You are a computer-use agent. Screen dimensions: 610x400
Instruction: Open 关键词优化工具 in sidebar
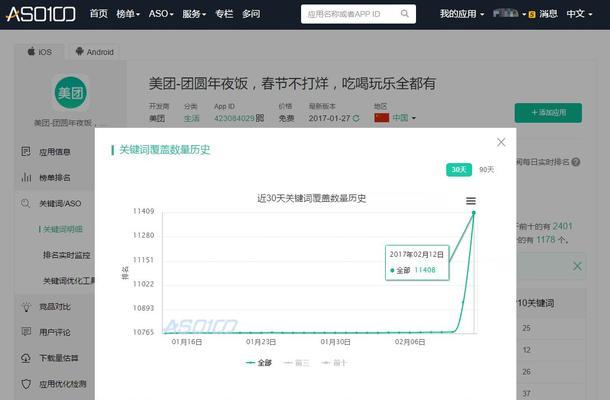pos(68,281)
